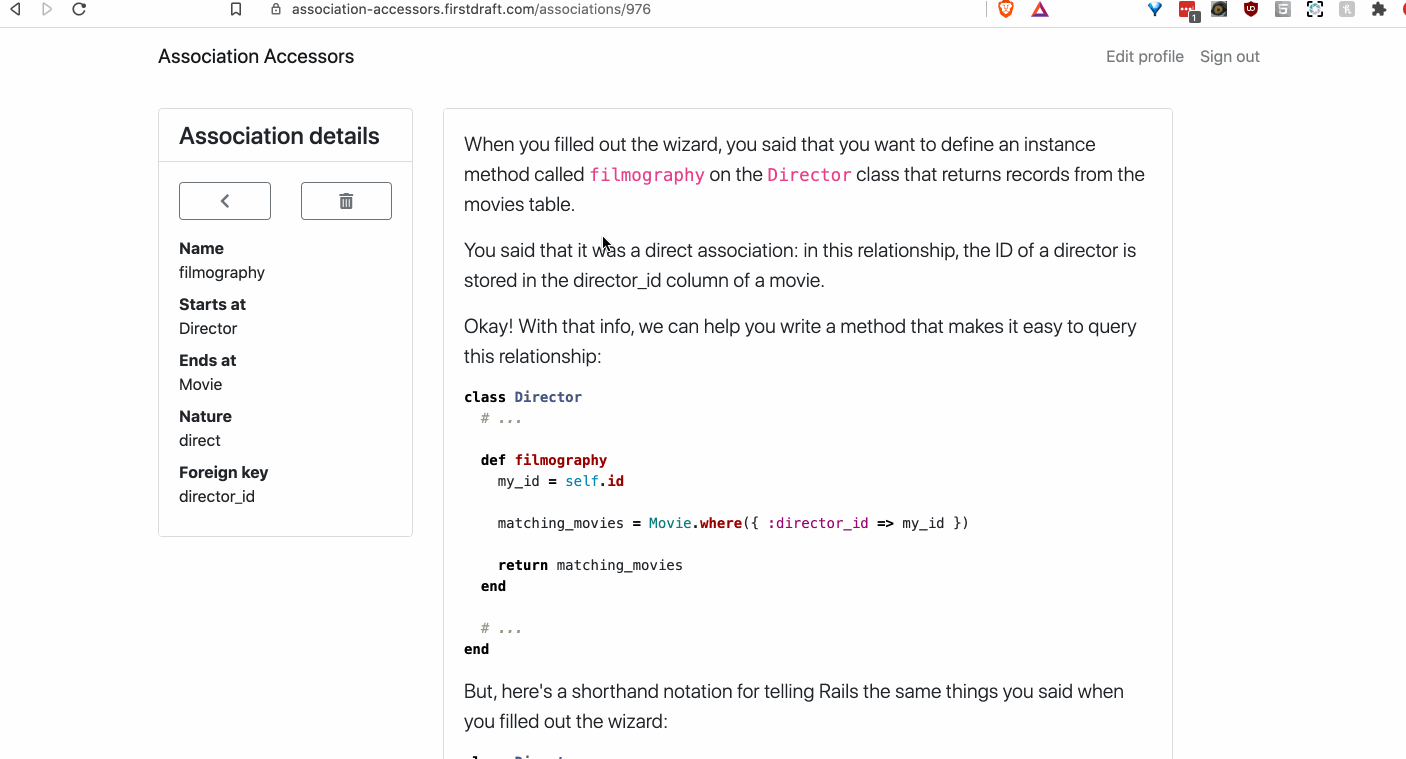Click the 'Starts at' label
The width and height of the screenshot is (1406, 759).
pyautogui.click(x=212, y=304)
